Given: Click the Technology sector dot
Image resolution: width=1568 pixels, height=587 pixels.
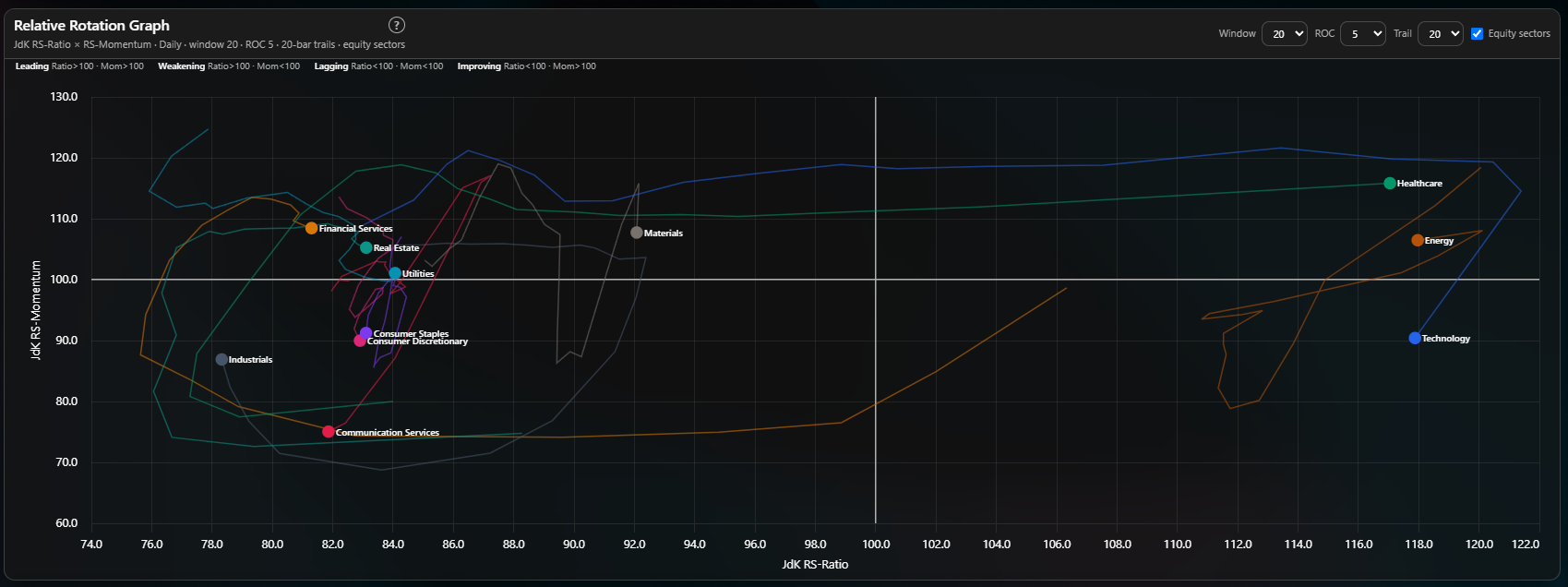Looking at the screenshot, I should [x=1415, y=338].
